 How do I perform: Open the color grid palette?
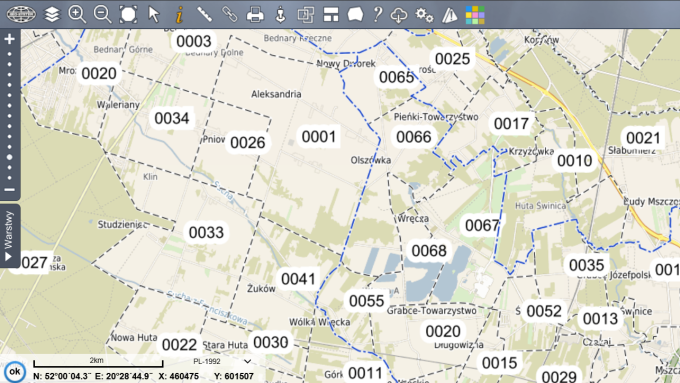click(x=475, y=15)
